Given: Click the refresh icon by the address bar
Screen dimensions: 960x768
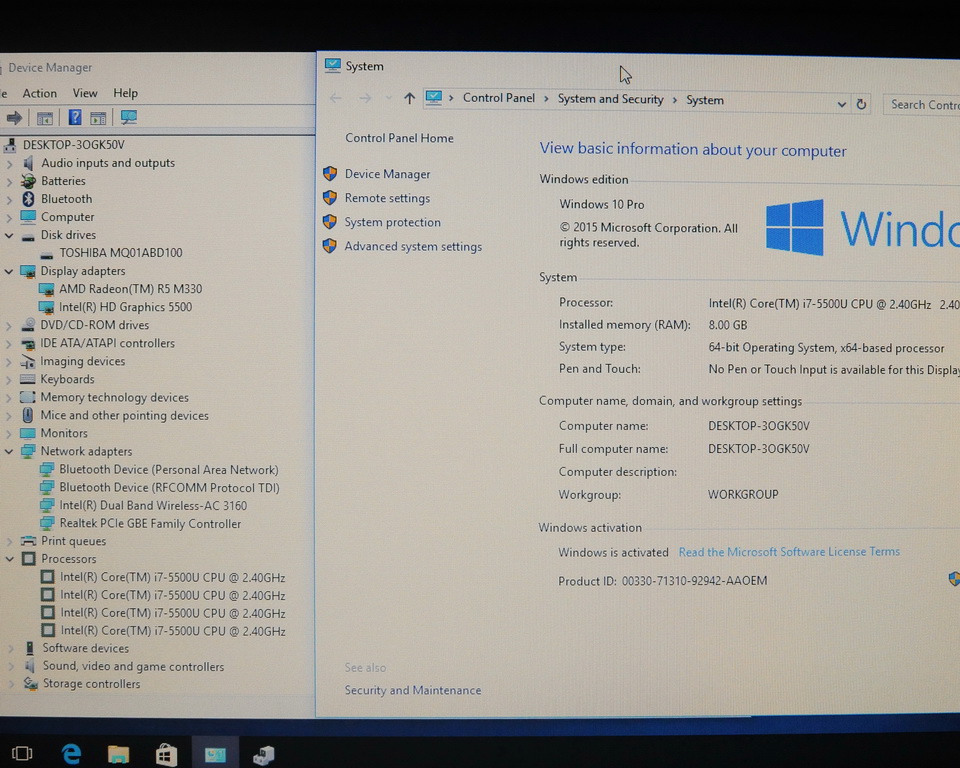Looking at the screenshot, I should coord(861,104).
